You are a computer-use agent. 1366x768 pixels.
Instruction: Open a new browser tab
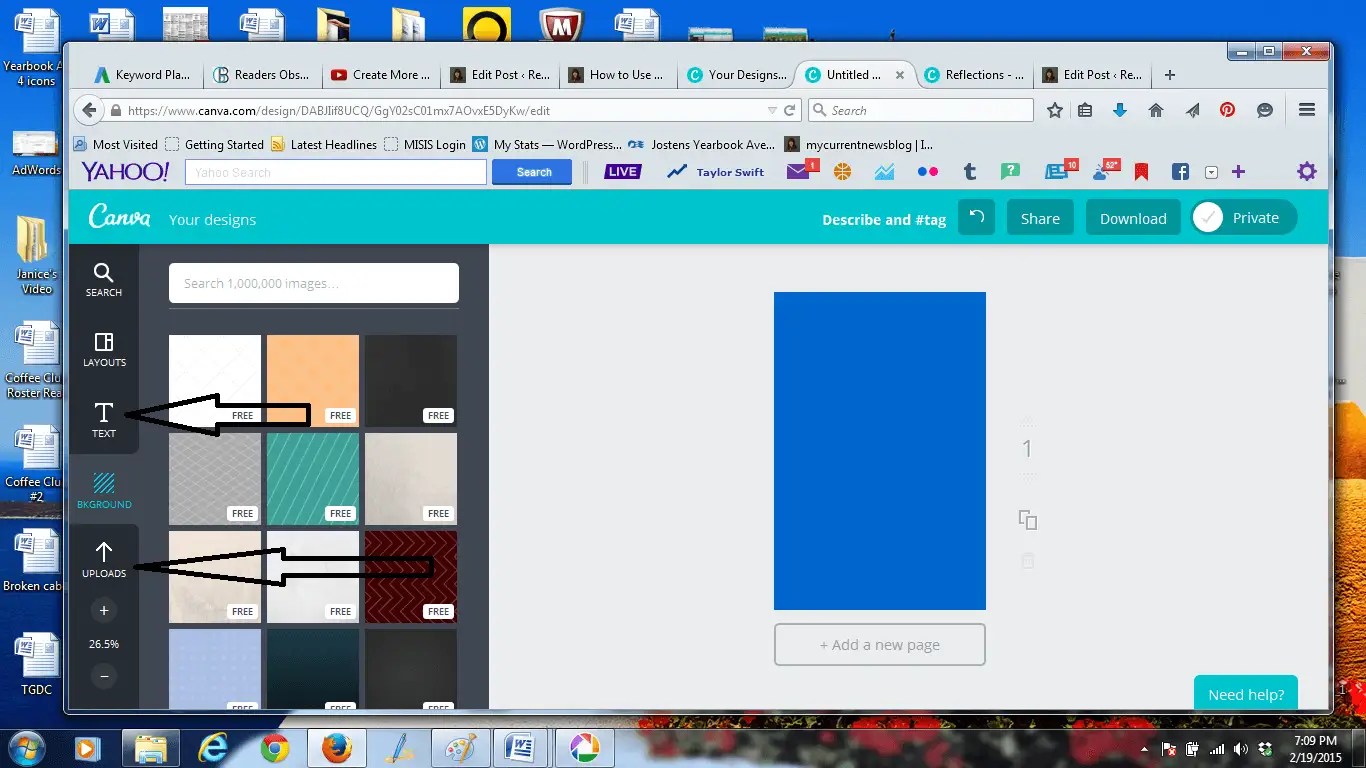tap(1170, 75)
